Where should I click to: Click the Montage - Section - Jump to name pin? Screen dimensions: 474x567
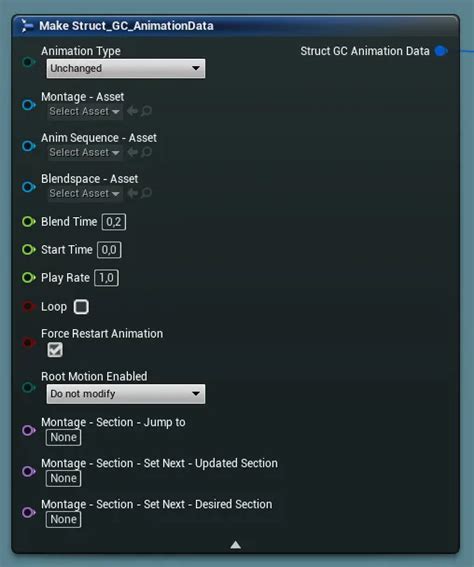coord(29,430)
